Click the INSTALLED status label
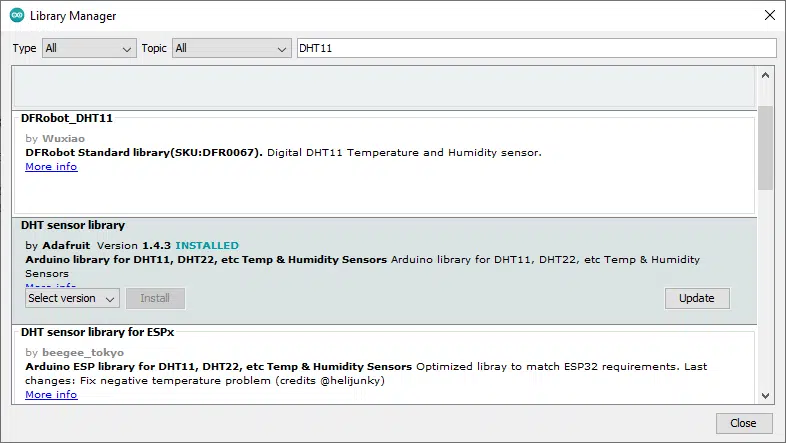786x443 pixels. click(x=207, y=246)
